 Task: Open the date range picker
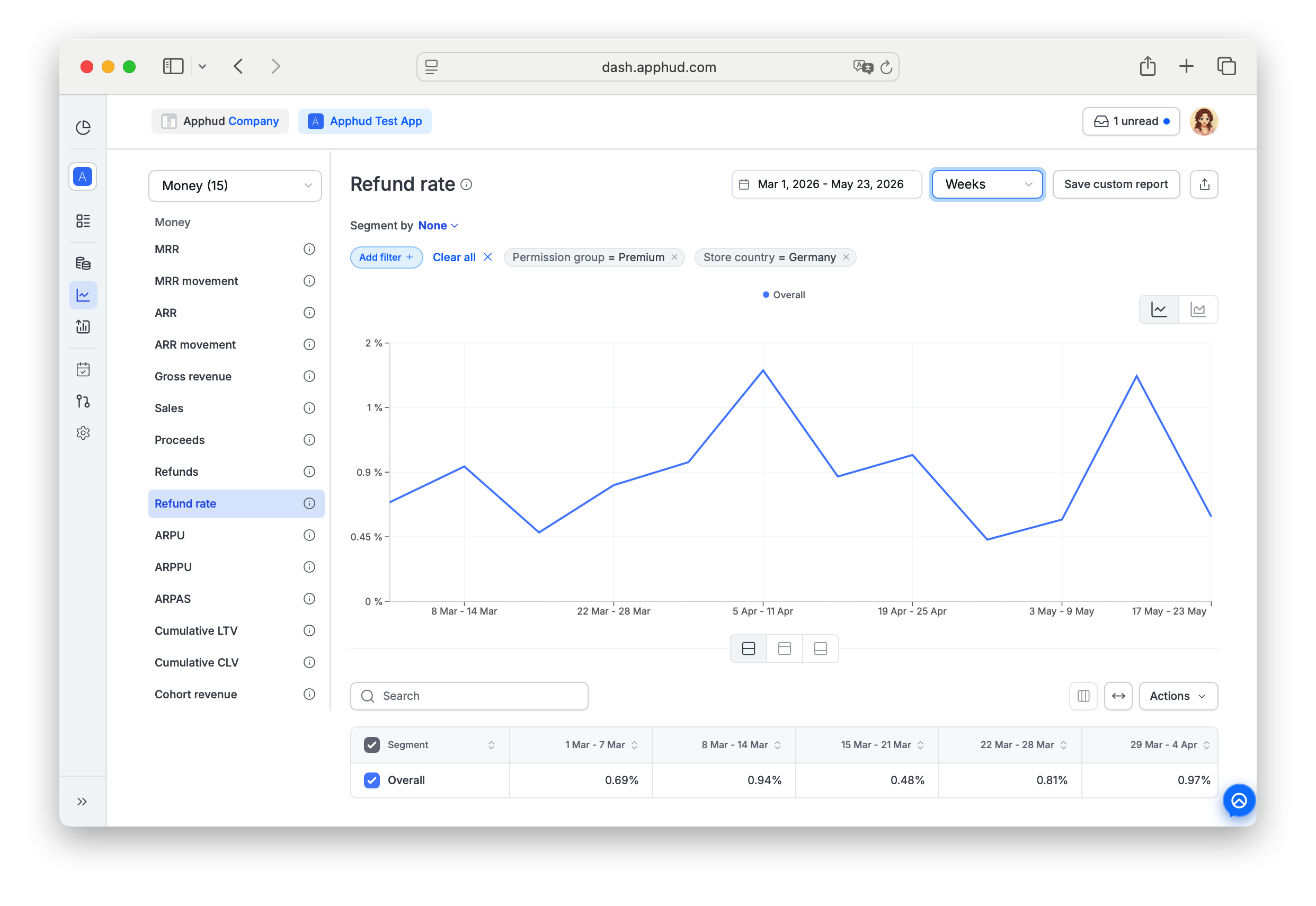tap(826, 184)
